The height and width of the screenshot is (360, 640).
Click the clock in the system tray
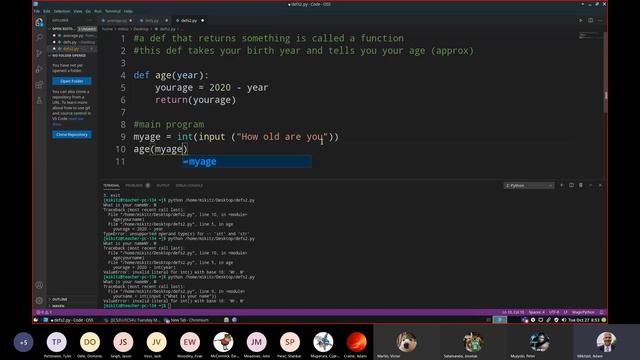(584, 320)
